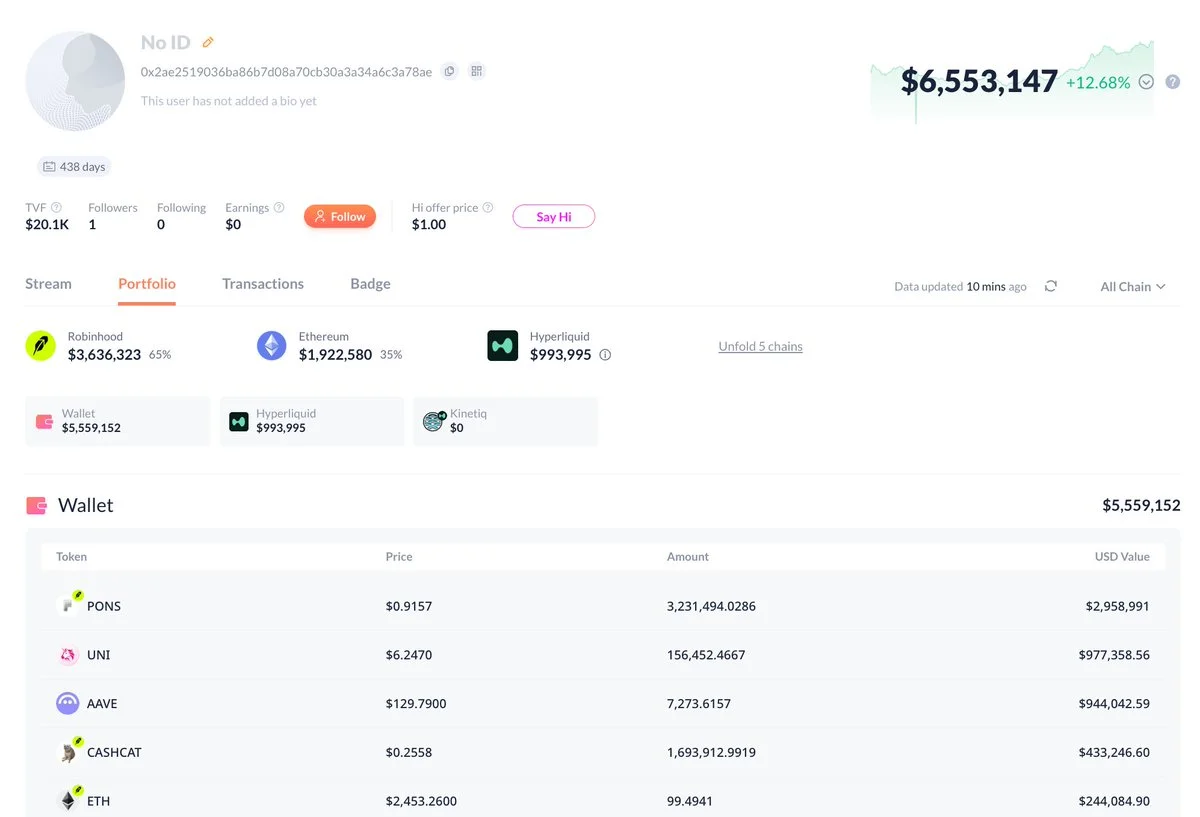1200x817 pixels.
Task: Click the Amount column header
Action: click(688, 557)
